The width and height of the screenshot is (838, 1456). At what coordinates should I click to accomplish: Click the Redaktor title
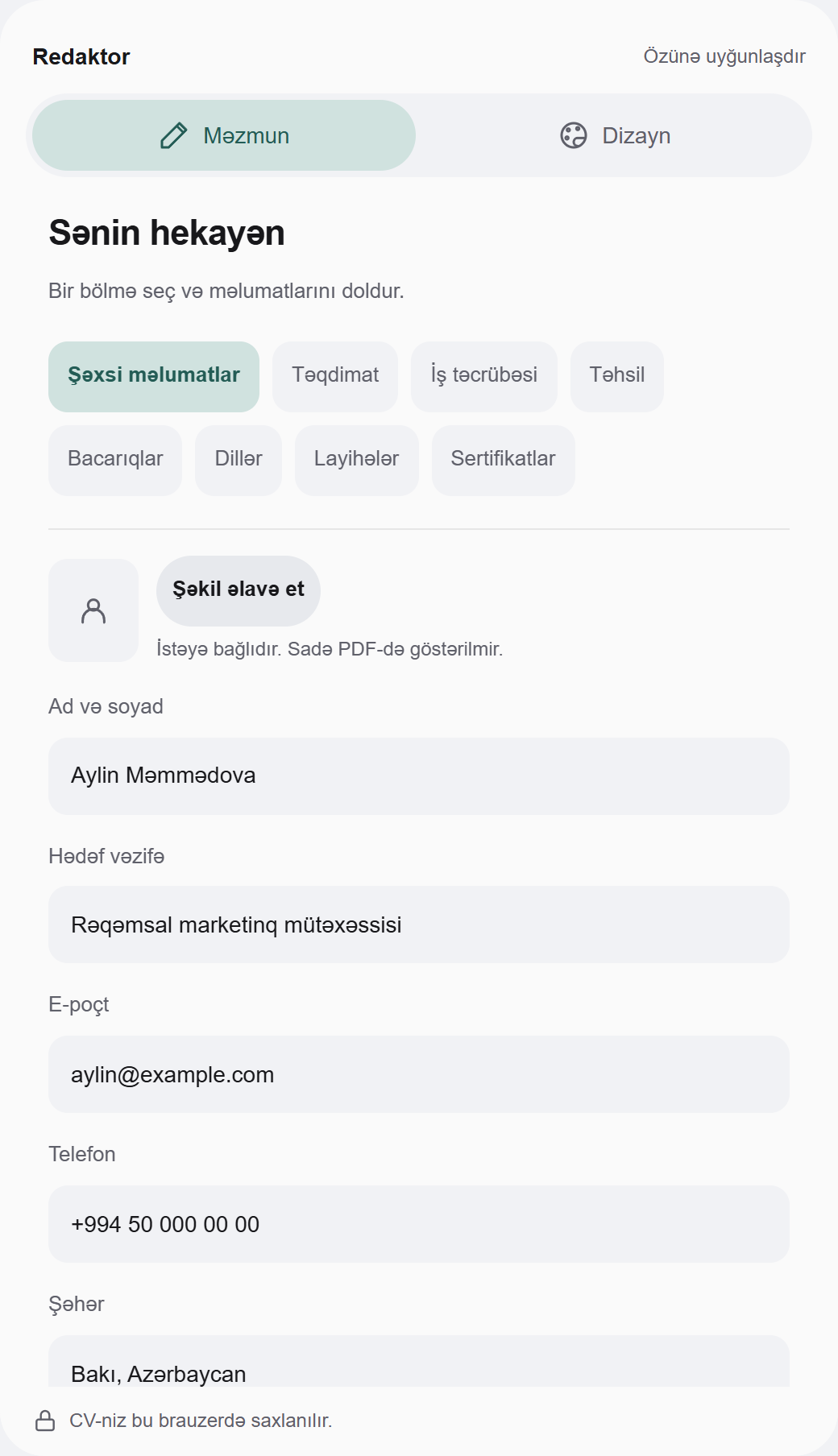tap(81, 56)
